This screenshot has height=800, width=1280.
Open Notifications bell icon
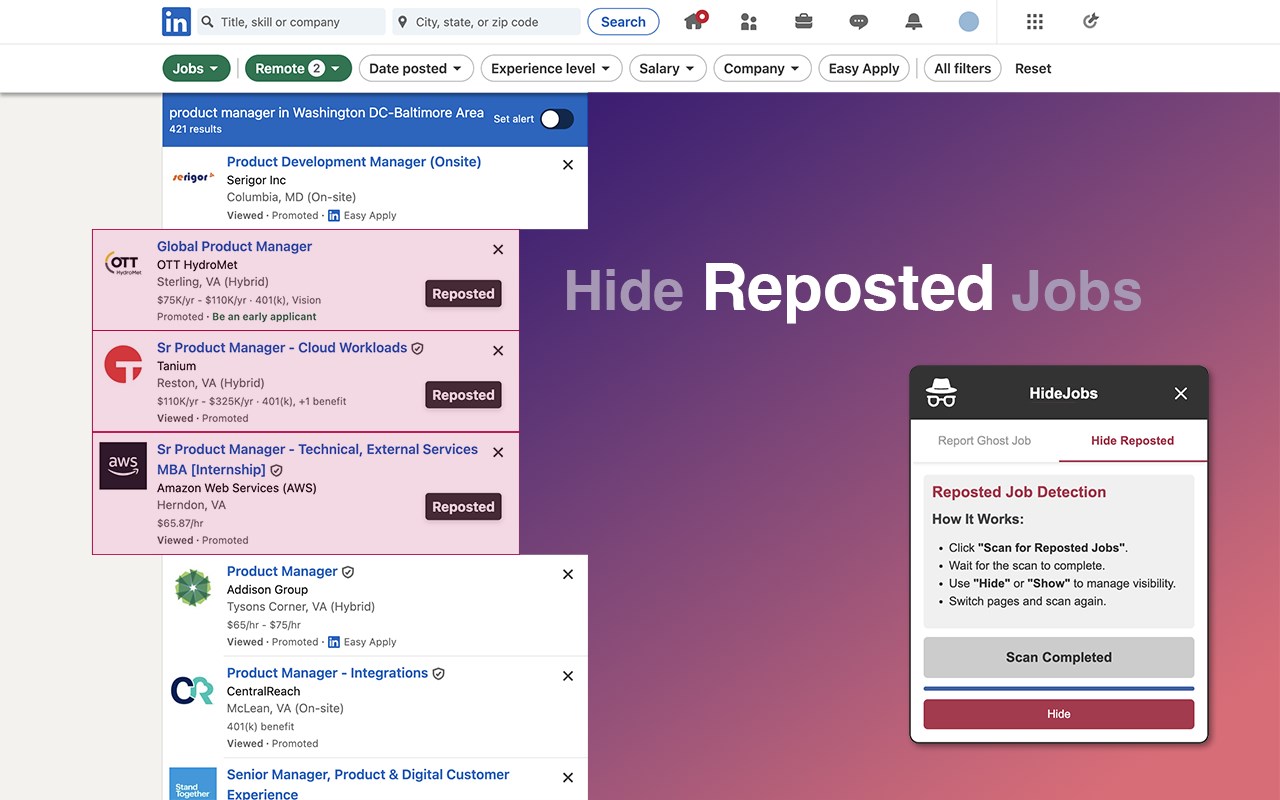(913, 21)
